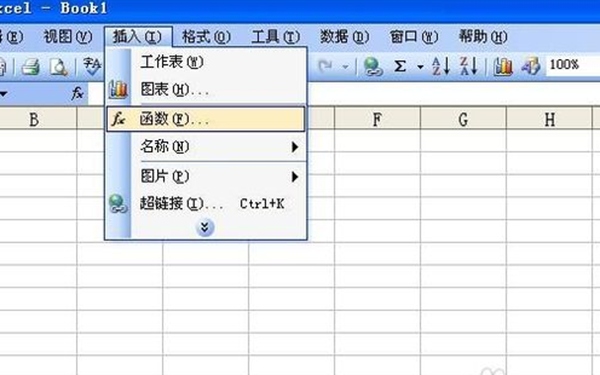Select column F header

tap(377, 119)
